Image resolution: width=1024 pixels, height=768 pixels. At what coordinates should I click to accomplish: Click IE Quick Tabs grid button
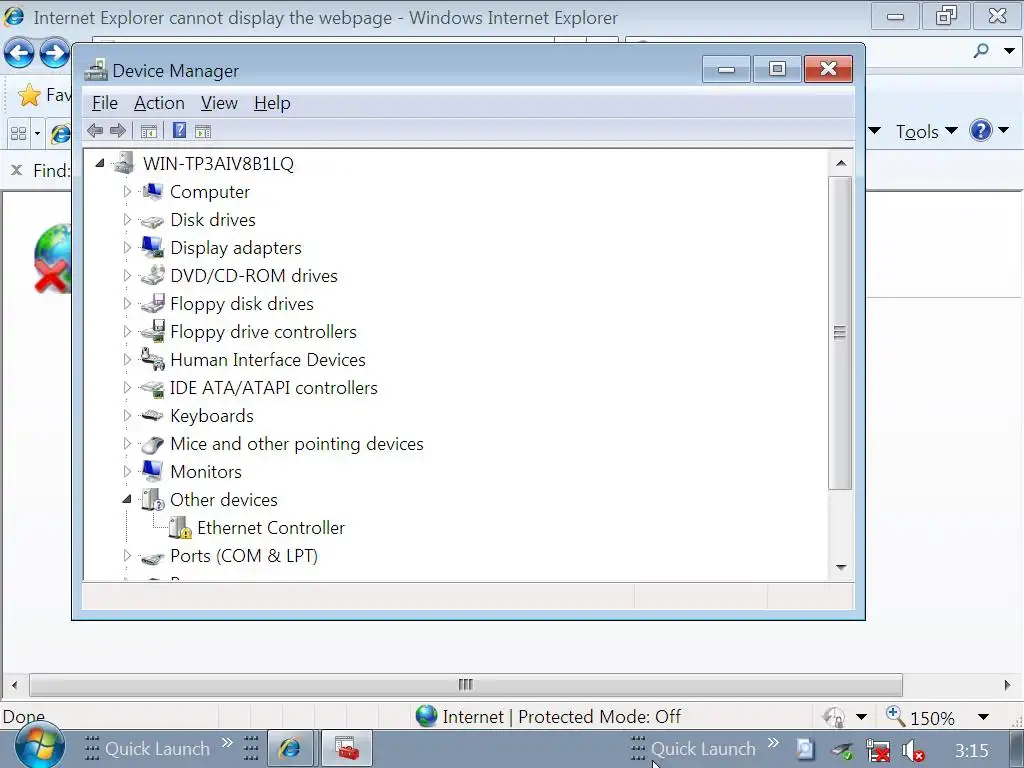18,134
